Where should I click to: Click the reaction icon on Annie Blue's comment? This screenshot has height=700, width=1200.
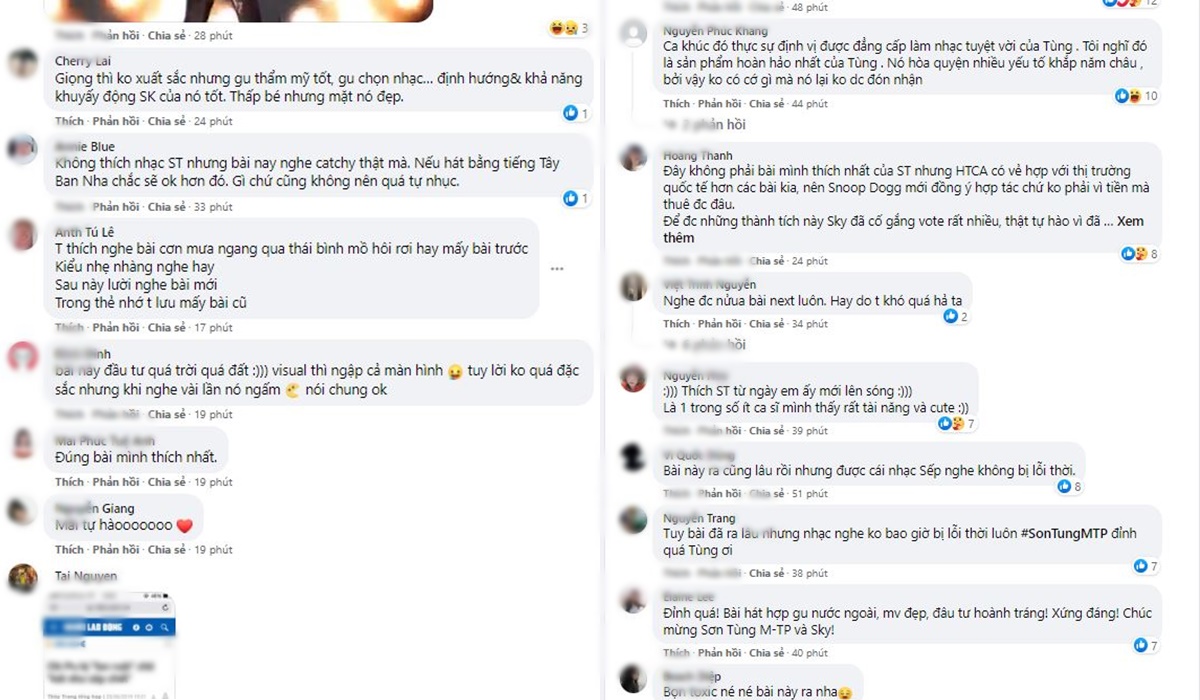tap(571, 199)
